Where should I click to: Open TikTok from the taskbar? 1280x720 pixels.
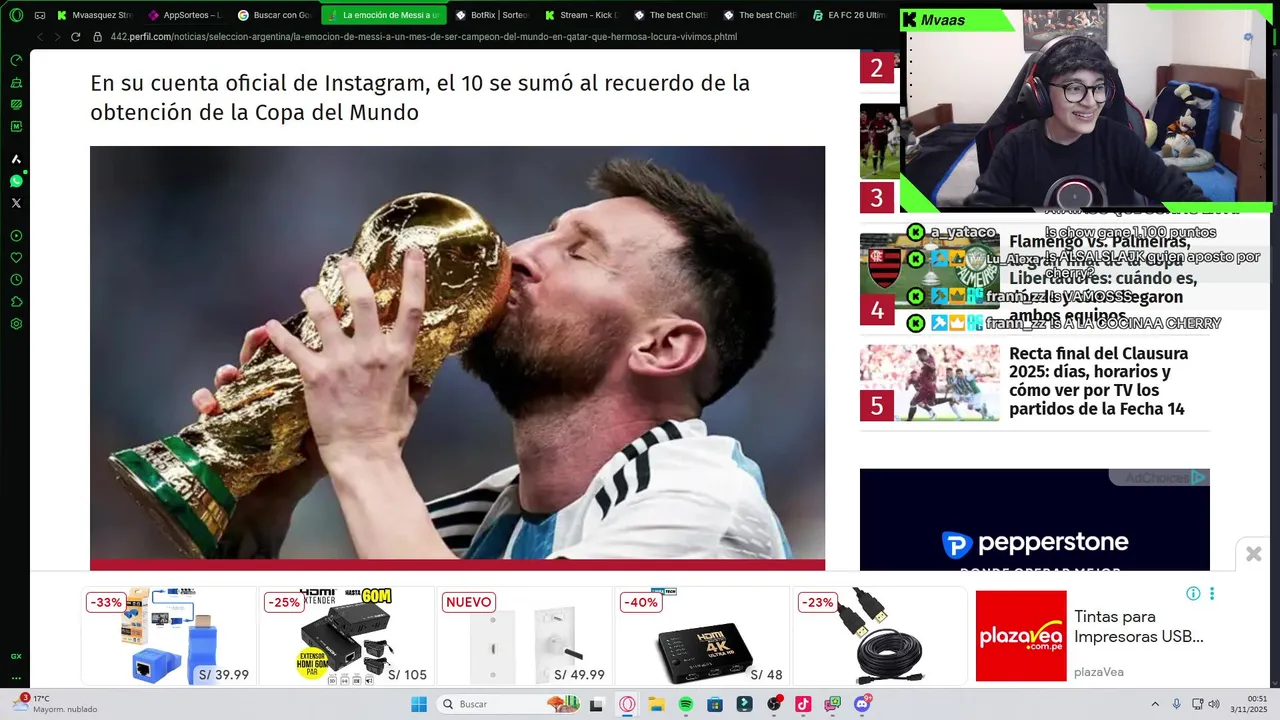(x=803, y=704)
